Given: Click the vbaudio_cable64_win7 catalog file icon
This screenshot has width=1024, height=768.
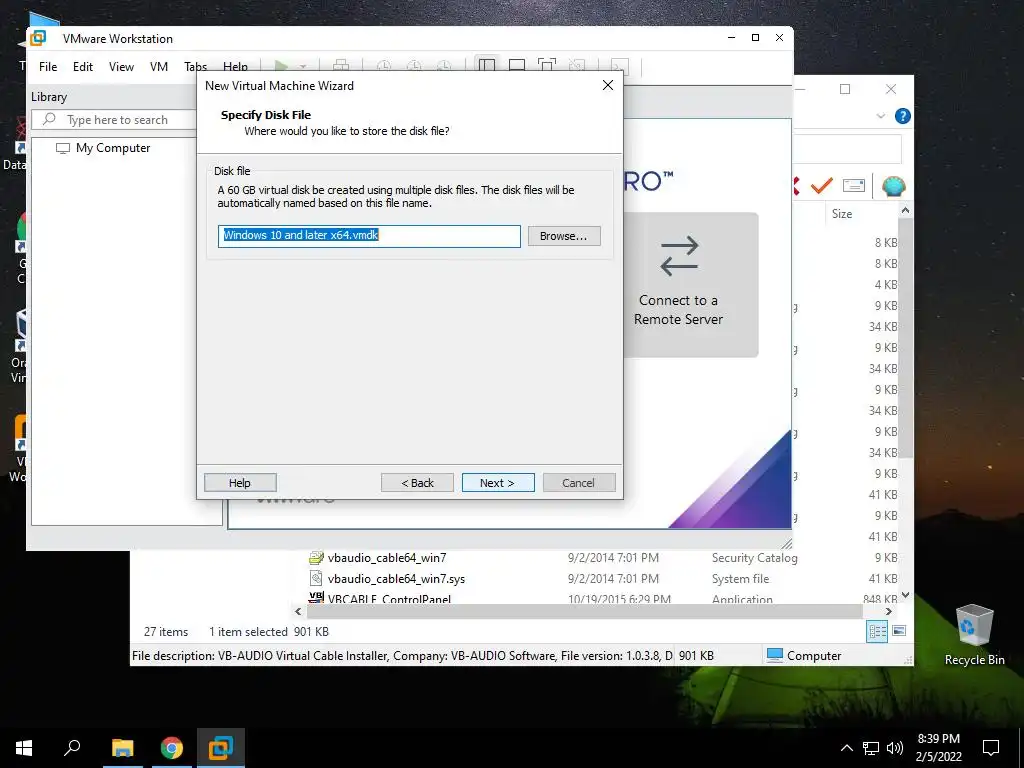Looking at the screenshot, I should pos(316,558).
